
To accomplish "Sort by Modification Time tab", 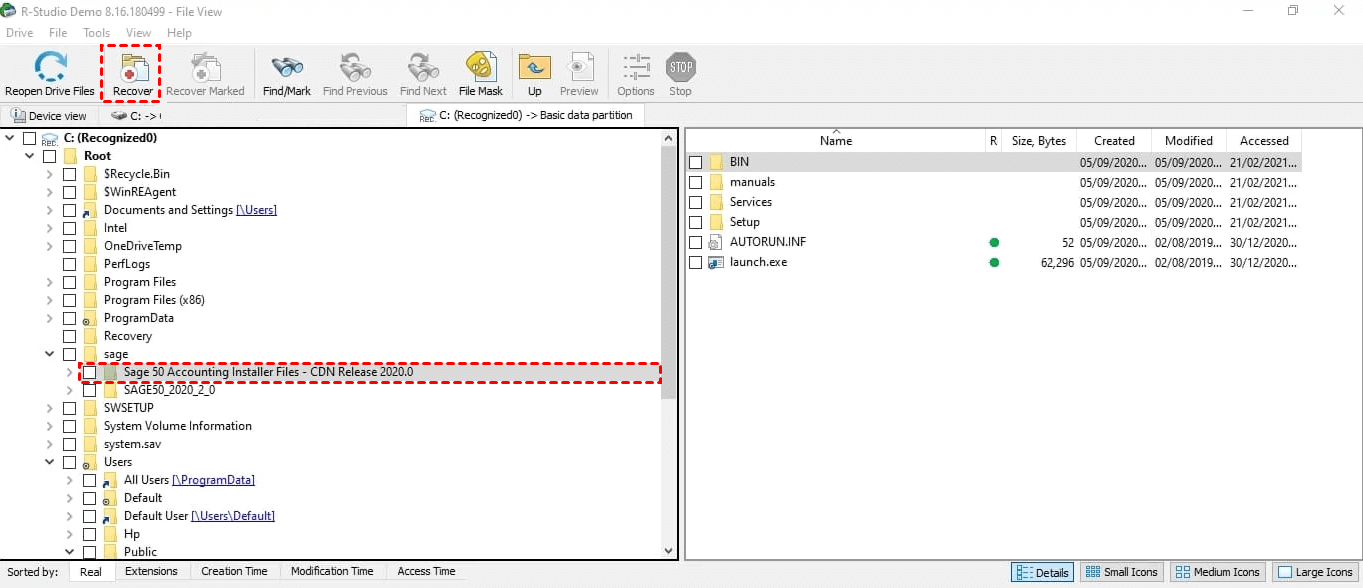I will [x=332, y=571].
